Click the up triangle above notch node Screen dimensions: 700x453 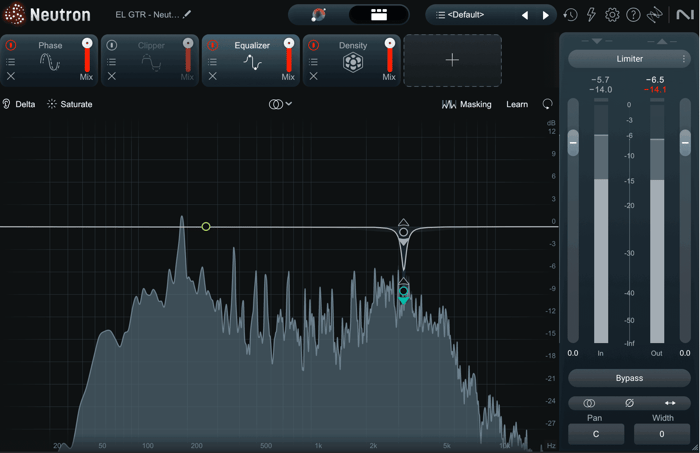(403, 222)
